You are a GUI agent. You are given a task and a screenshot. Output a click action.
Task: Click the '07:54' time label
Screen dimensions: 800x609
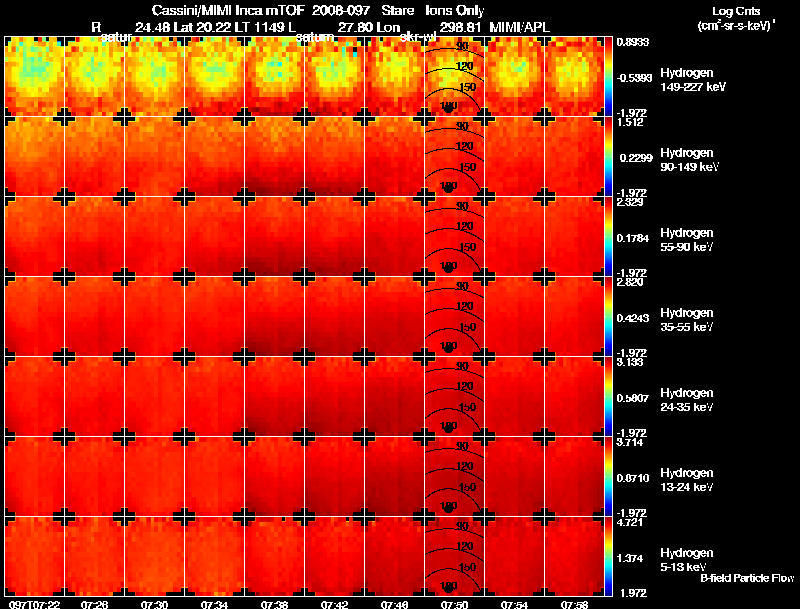click(514, 604)
